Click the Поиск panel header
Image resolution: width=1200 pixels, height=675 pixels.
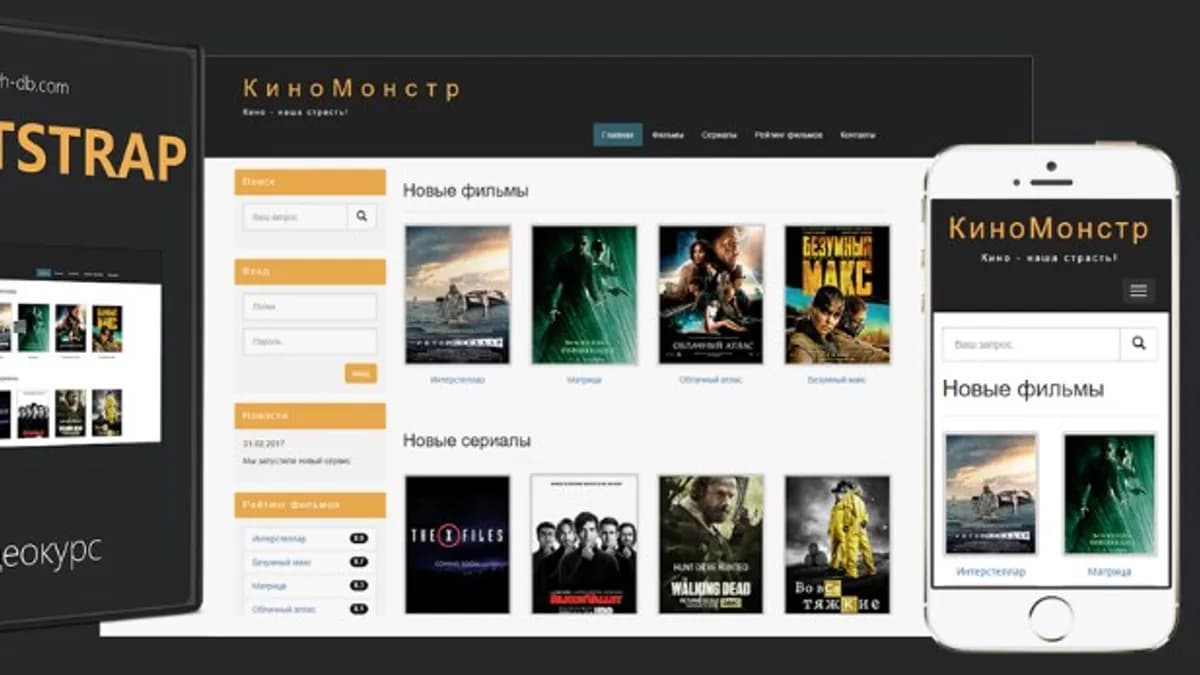[310, 182]
